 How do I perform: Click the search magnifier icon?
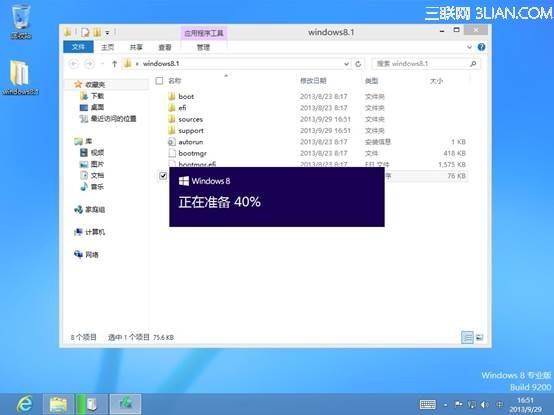click(x=473, y=64)
